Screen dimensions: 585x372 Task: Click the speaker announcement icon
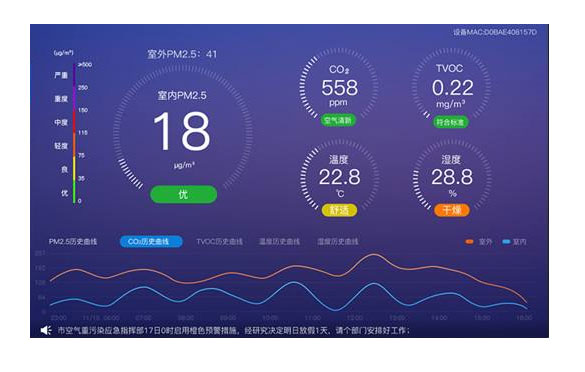[x=46, y=330]
